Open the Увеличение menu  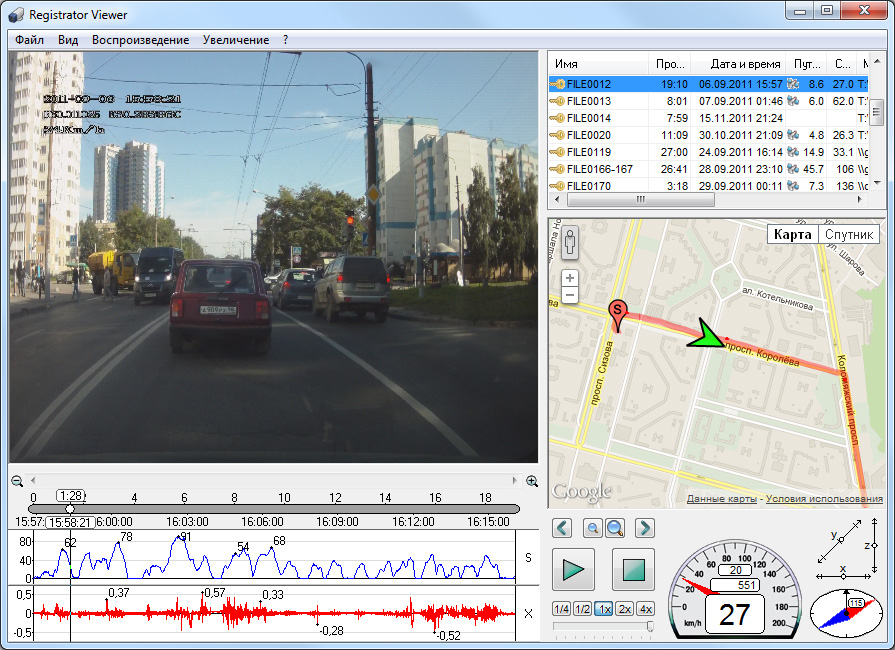click(x=235, y=40)
